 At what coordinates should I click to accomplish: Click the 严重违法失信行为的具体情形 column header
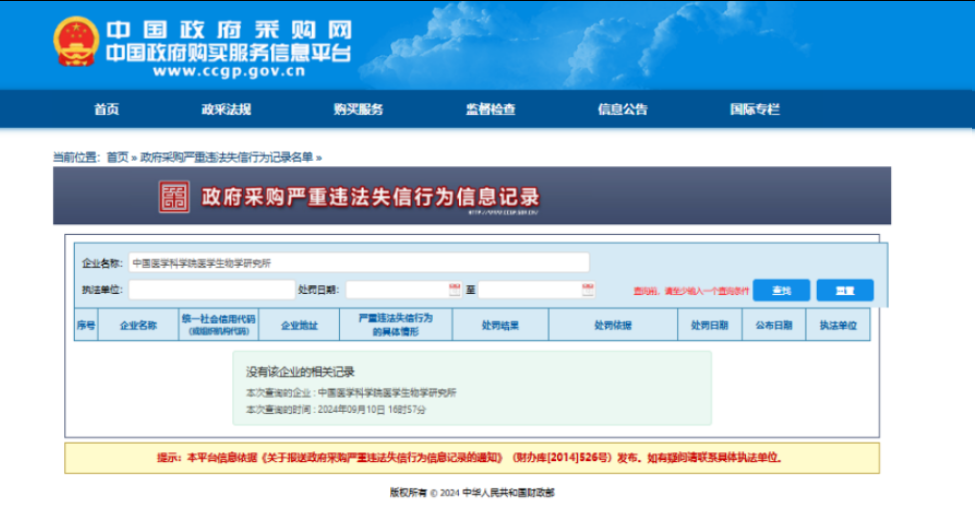pos(395,325)
